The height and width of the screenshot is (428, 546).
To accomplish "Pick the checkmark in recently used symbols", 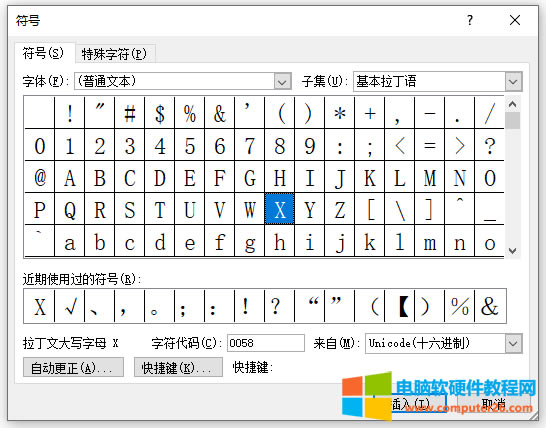I will [x=70, y=306].
